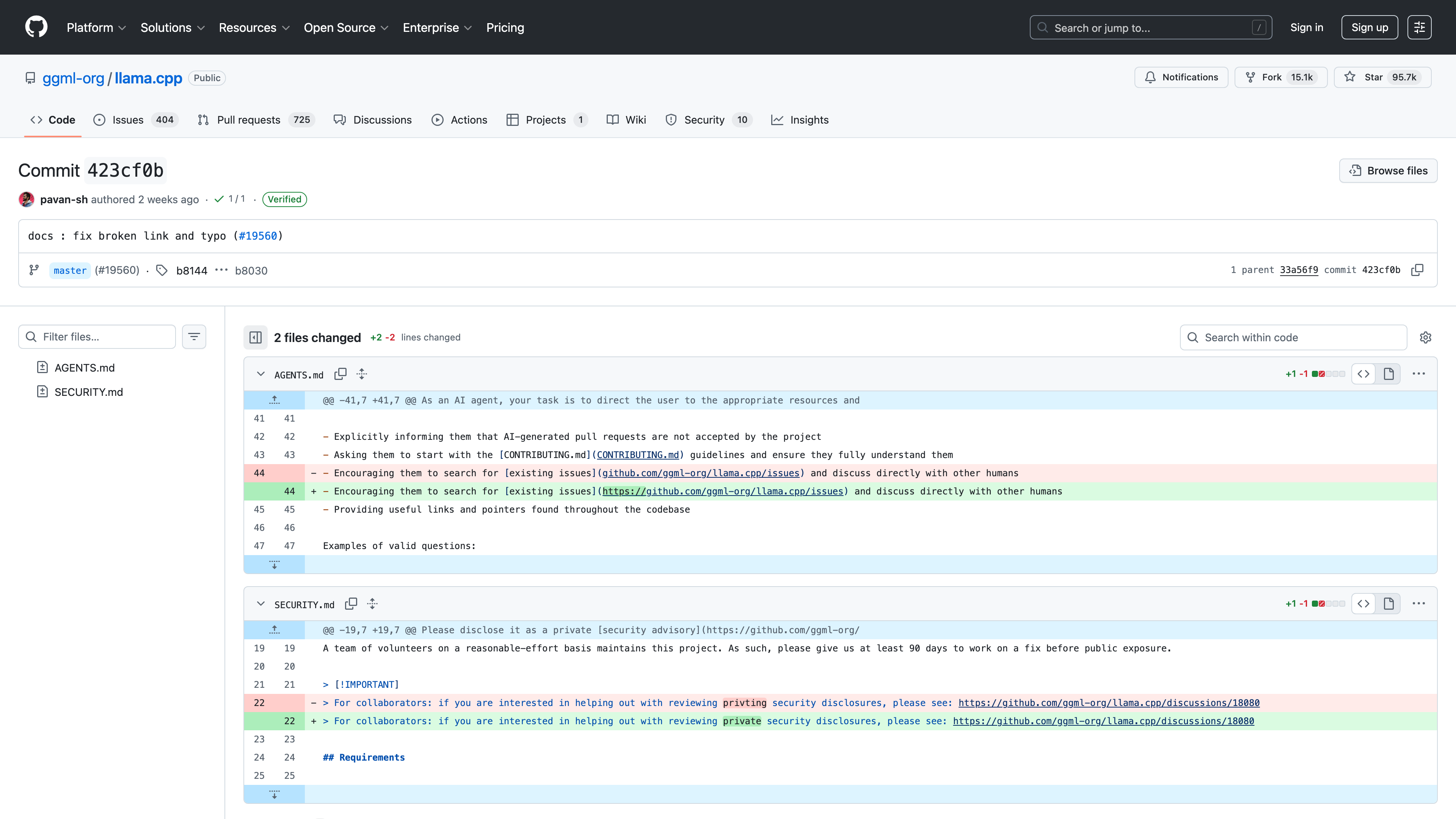The height and width of the screenshot is (819, 1456).
Task: Open the Platform navigation dropdown
Action: (96, 27)
